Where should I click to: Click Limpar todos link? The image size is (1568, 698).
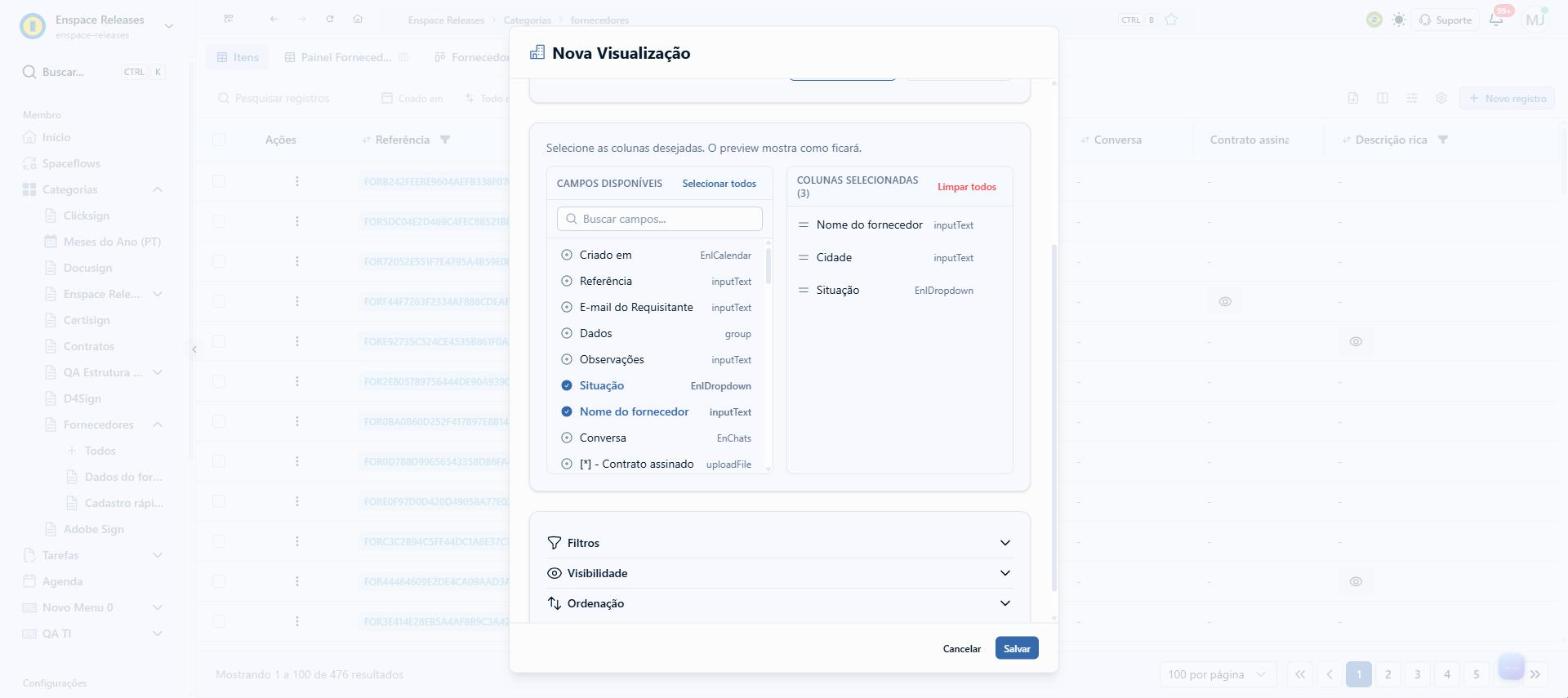966,187
